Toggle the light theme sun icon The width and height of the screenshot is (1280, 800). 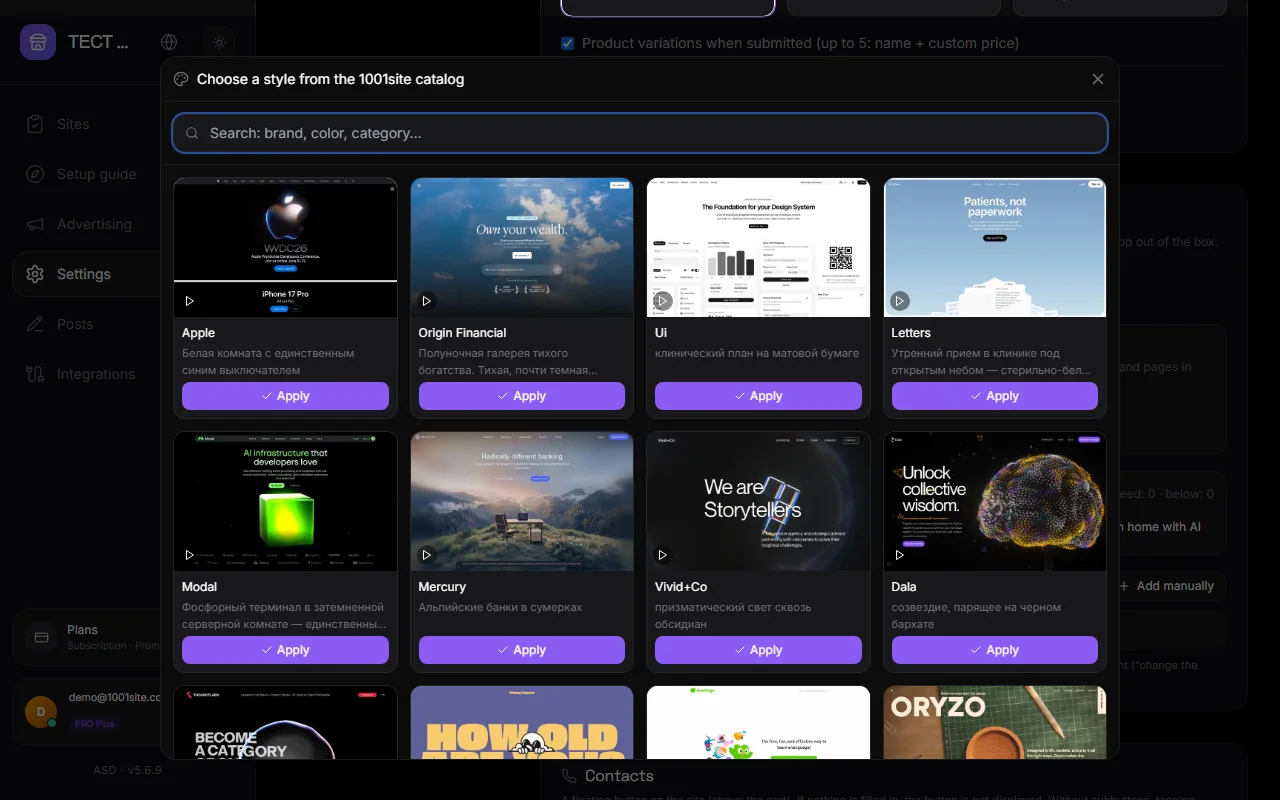(x=220, y=42)
